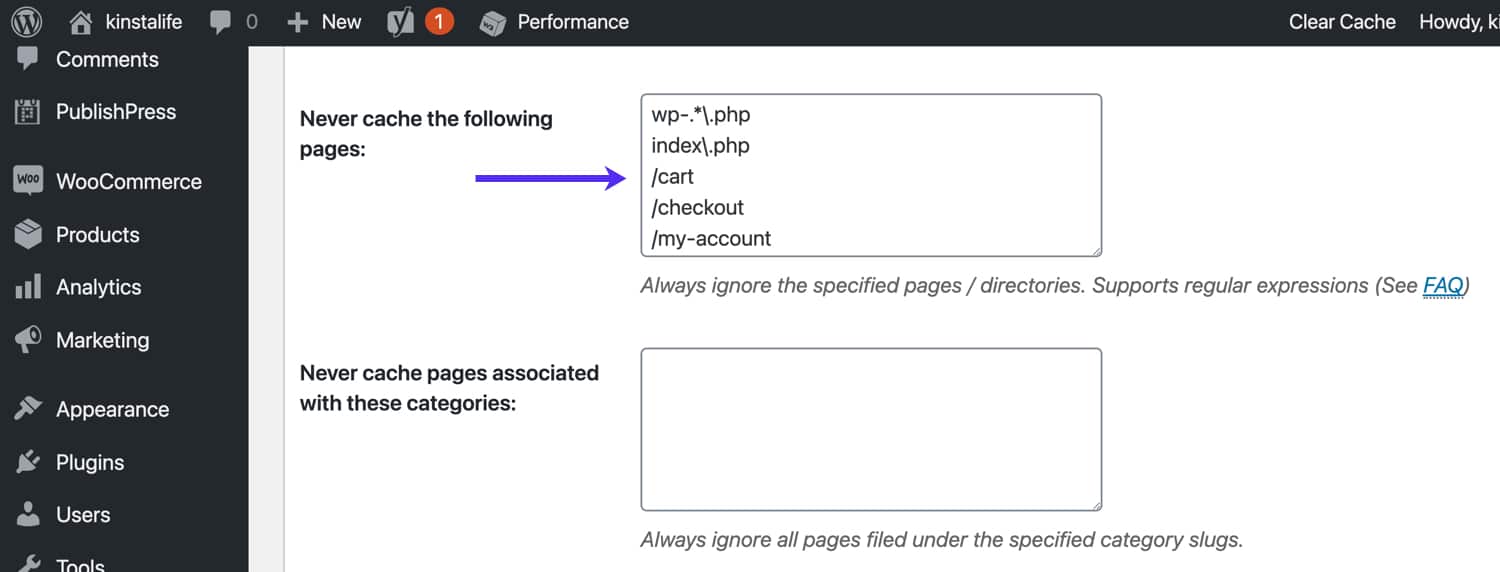Click the Plugins plug icon
The height and width of the screenshot is (572, 1500).
click(x=28, y=462)
